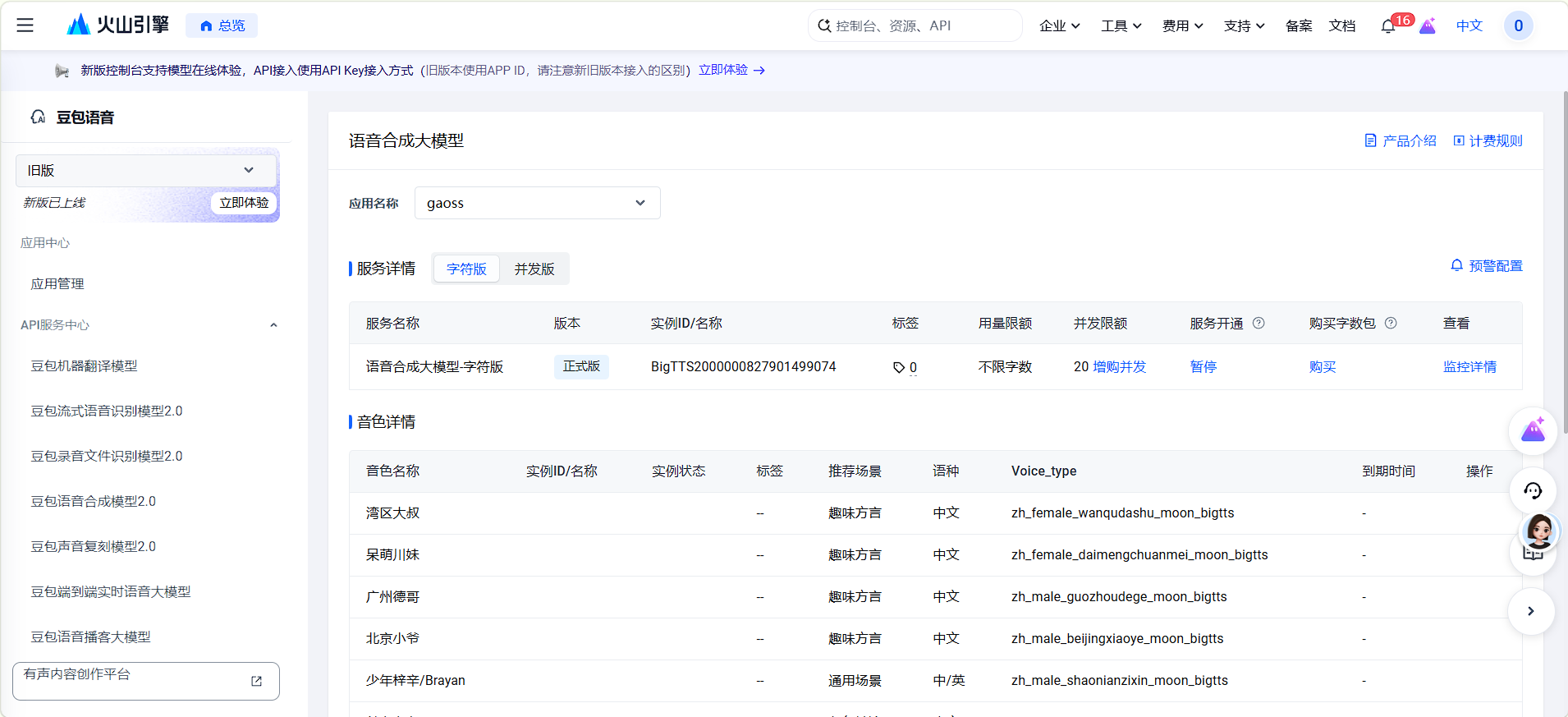Image resolution: width=1568 pixels, height=717 pixels.
Task: Click the 北京小爷 voice name
Action: coord(392,638)
